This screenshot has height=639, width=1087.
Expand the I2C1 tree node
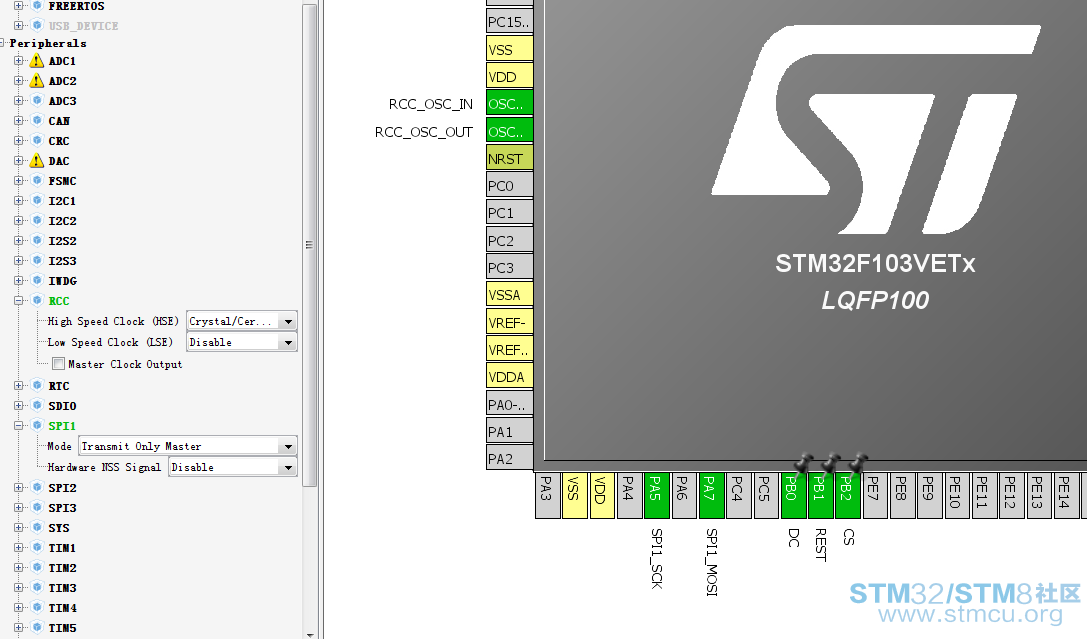click(x=19, y=201)
